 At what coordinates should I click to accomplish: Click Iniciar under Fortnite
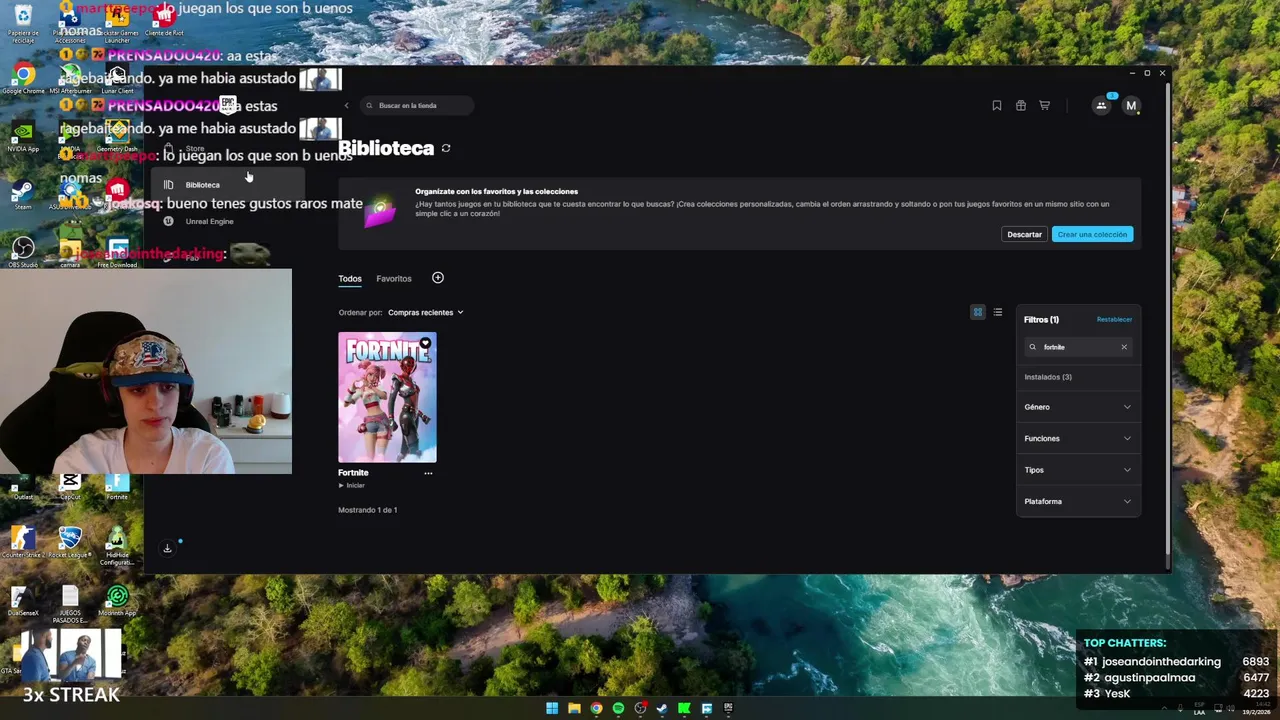(351, 486)
